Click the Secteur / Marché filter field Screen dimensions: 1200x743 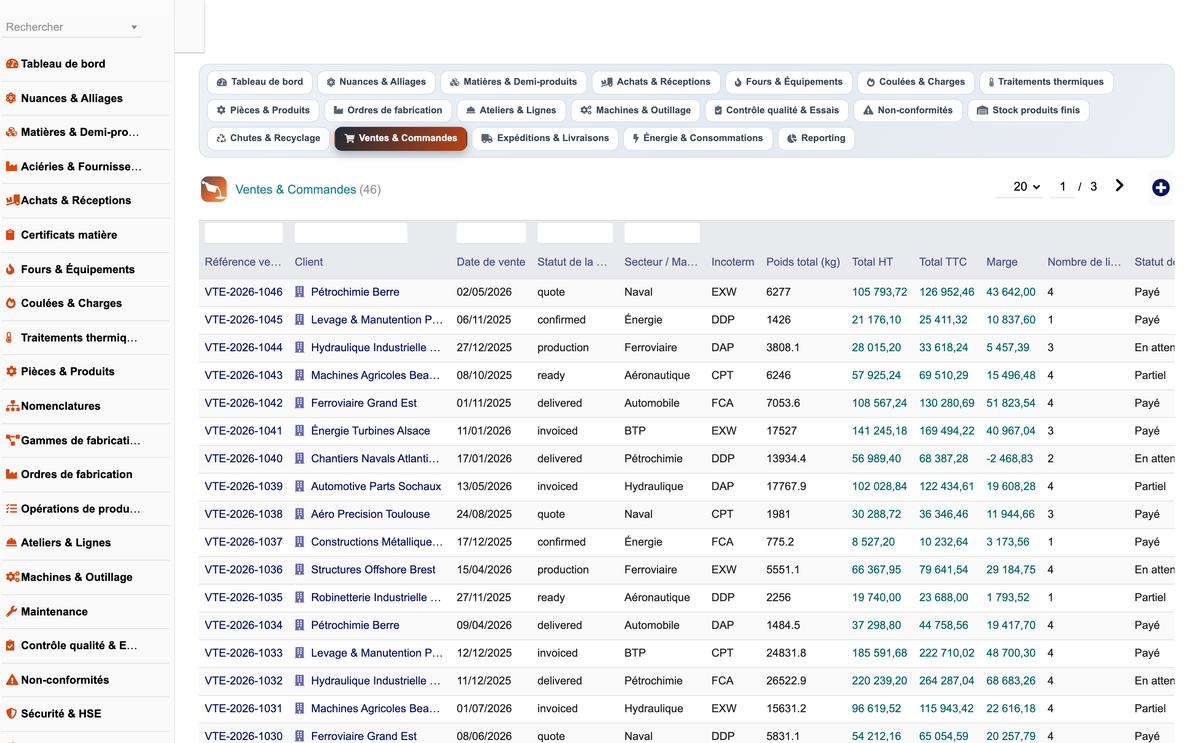tap(662, 233)
